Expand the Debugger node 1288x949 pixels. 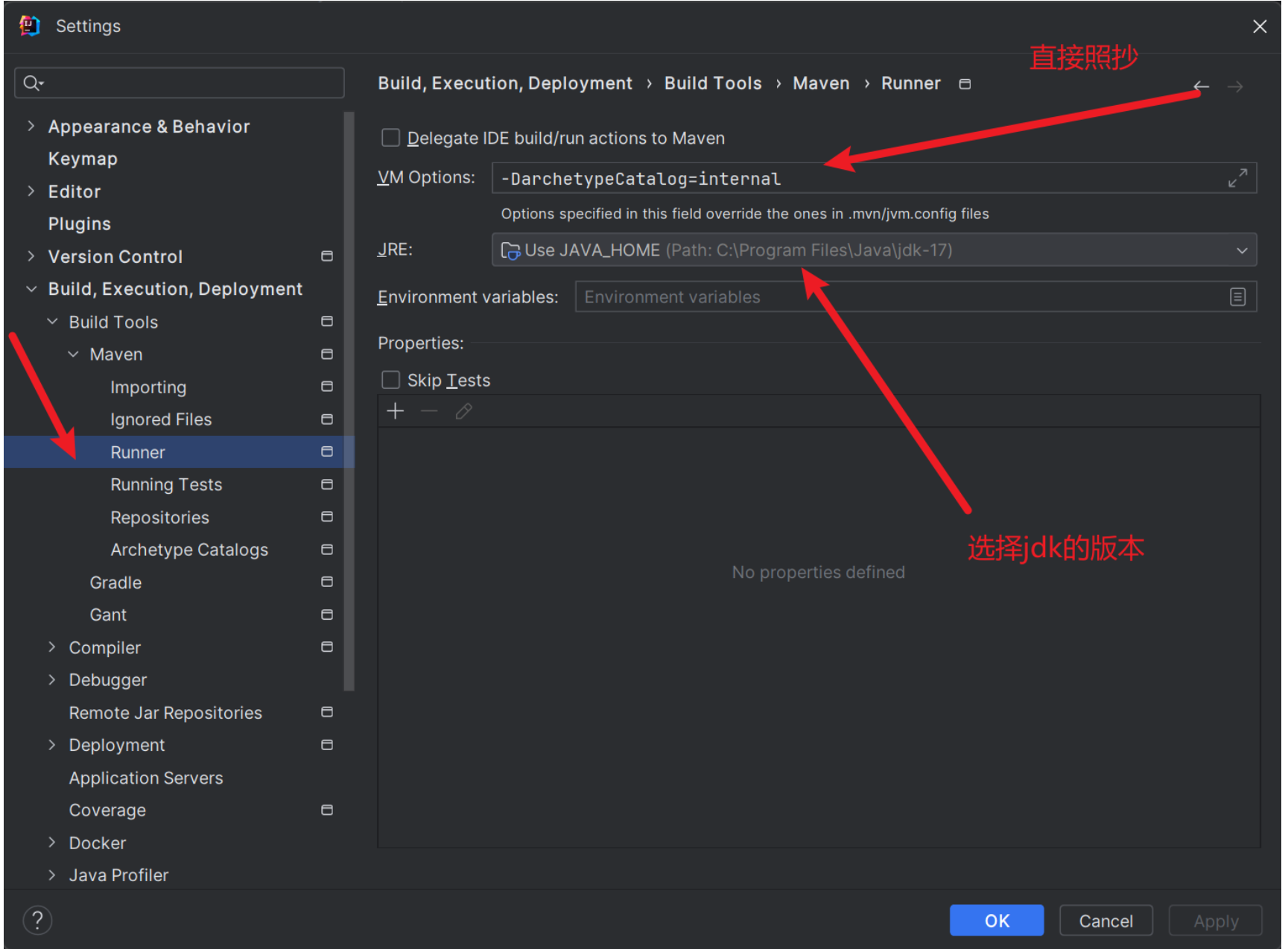tap(52, 679)
